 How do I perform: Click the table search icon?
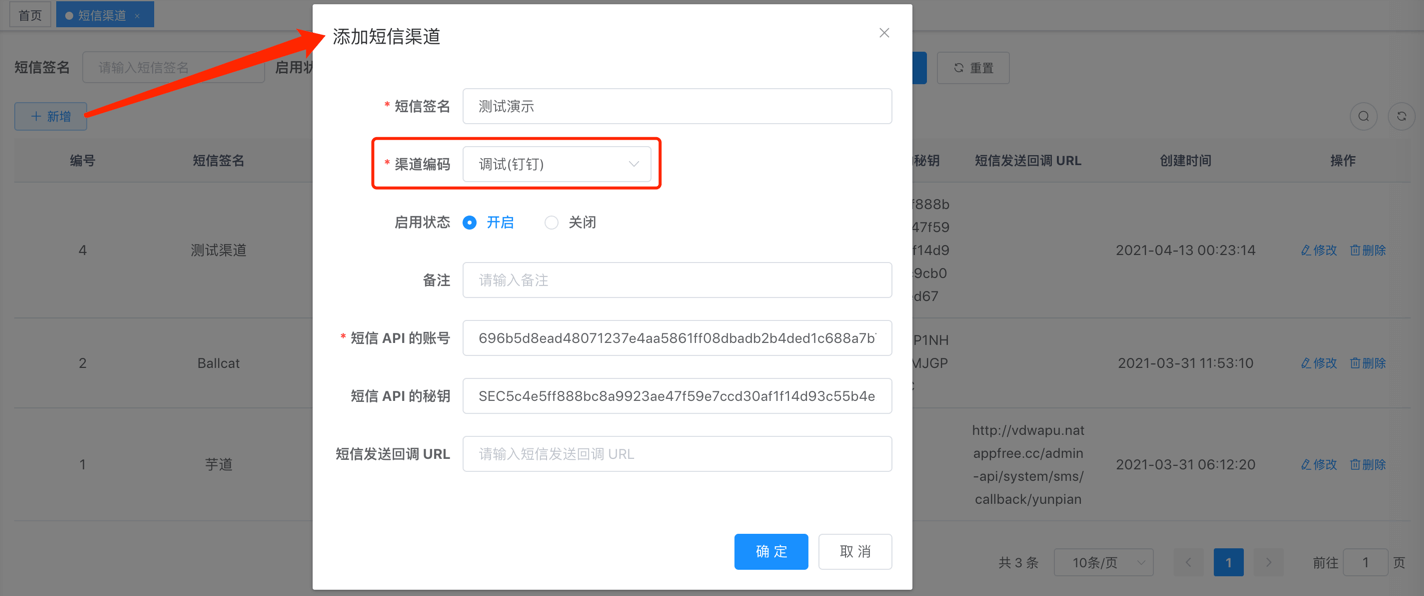pyautogui.click(x=1363, y=116)
